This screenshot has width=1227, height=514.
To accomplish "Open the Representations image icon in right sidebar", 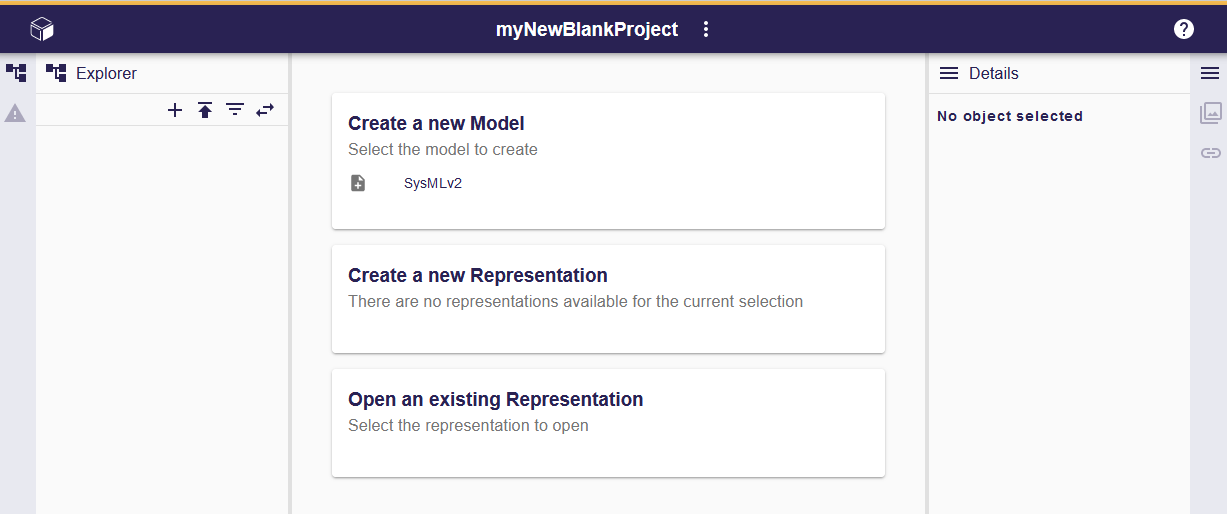I will click(1210, 113).
